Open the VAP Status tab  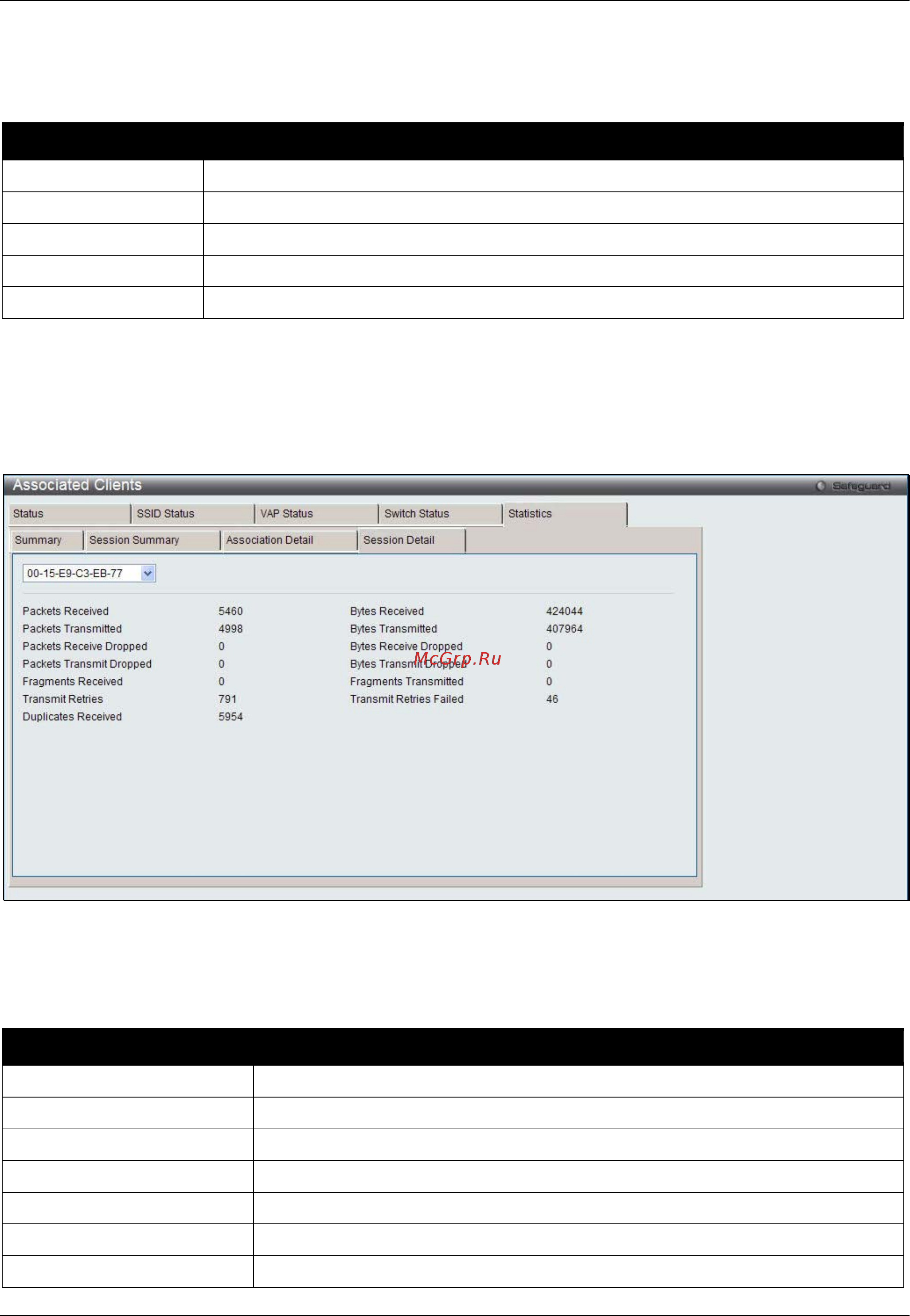point(317,514)
